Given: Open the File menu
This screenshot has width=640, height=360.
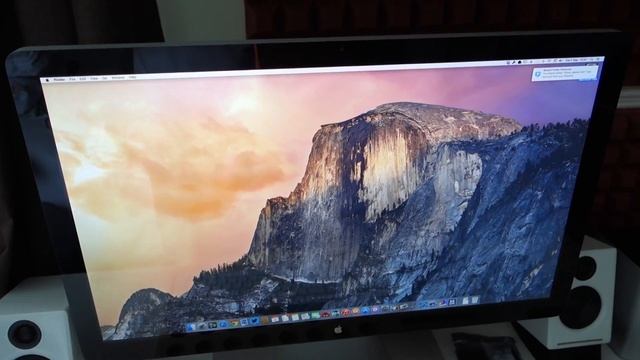Looking at the screenshot, I should [72, 79].
